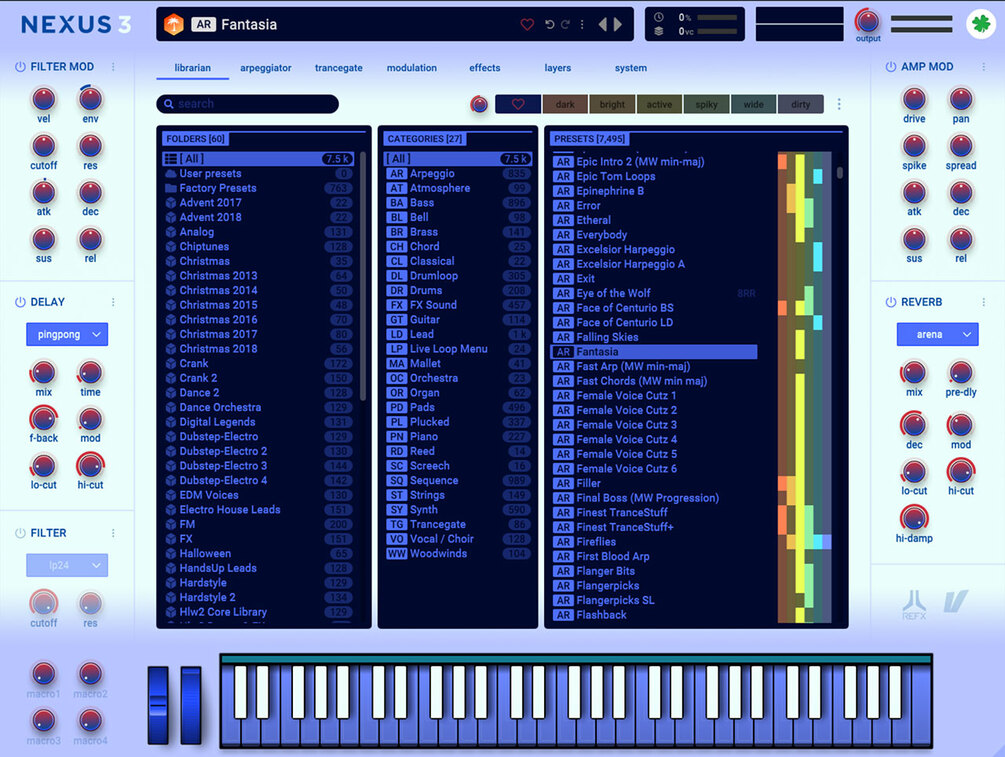Open the arena reverb type dropdown
Viewport: 1005px width, 757px height.
point(937,335)
